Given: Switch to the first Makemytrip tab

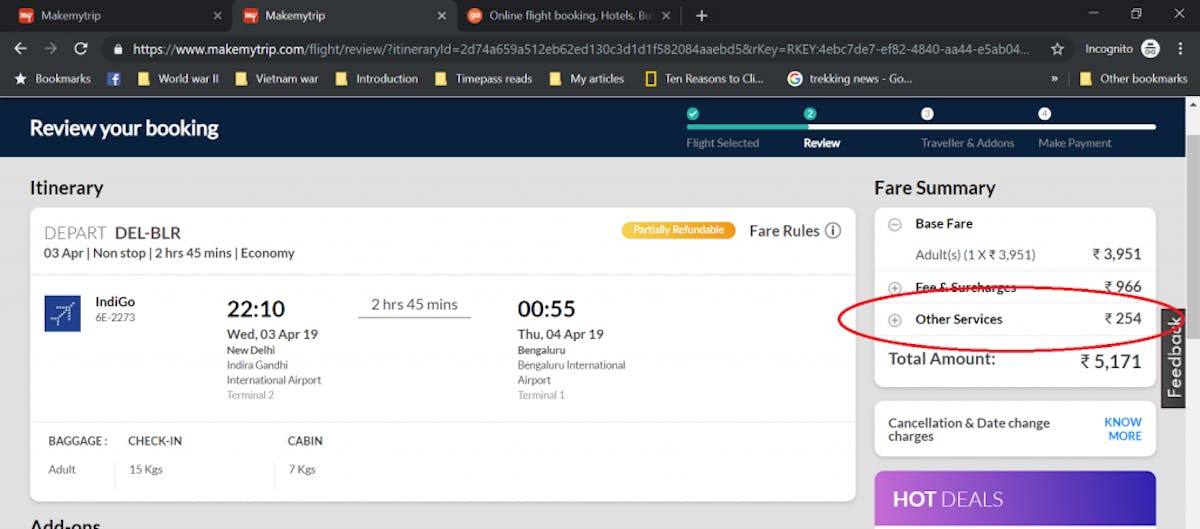Looking at the screenshot, I should [115, 16].
